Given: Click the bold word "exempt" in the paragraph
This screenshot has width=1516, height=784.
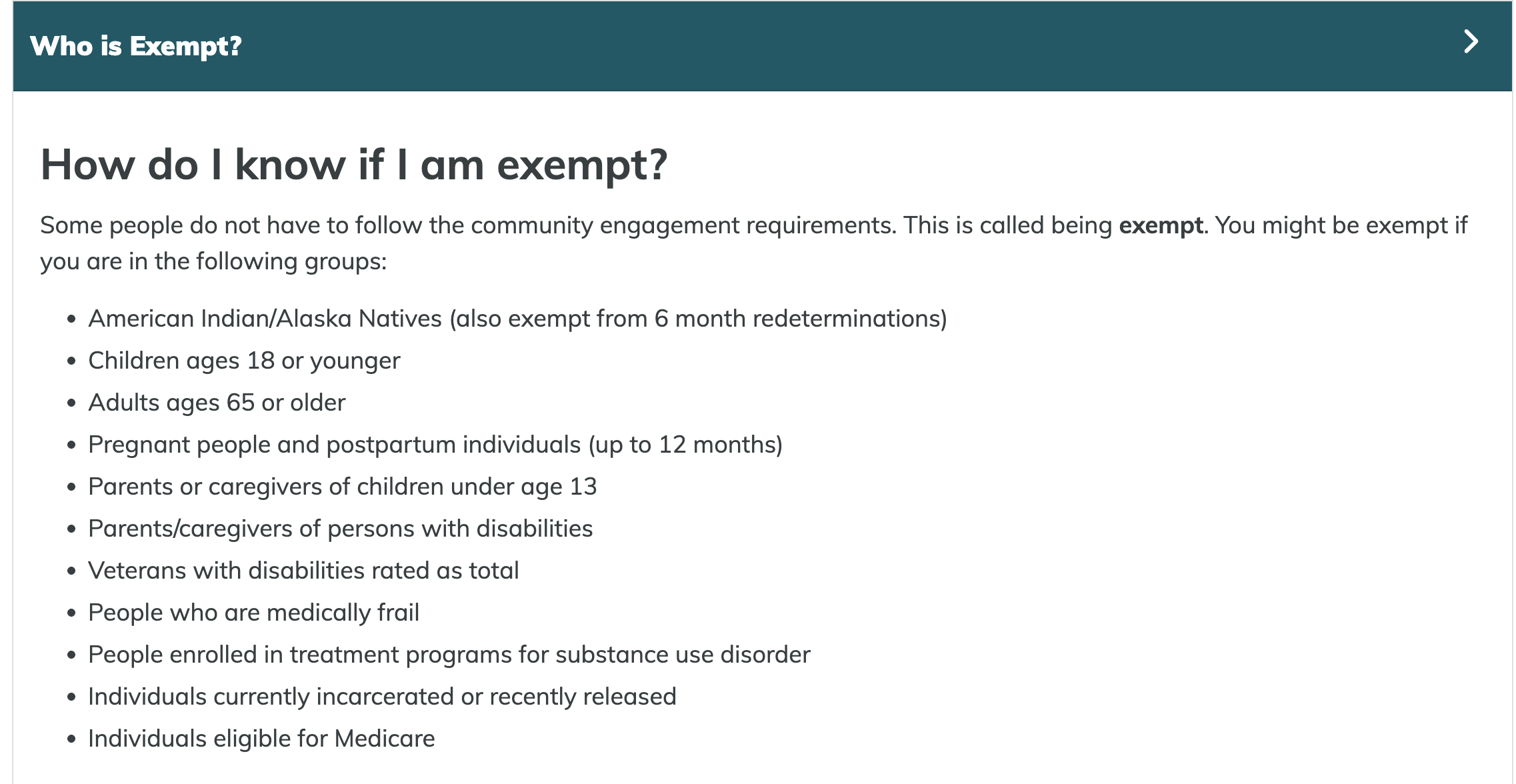Looking at the screenshot, I should point(1161,226).
